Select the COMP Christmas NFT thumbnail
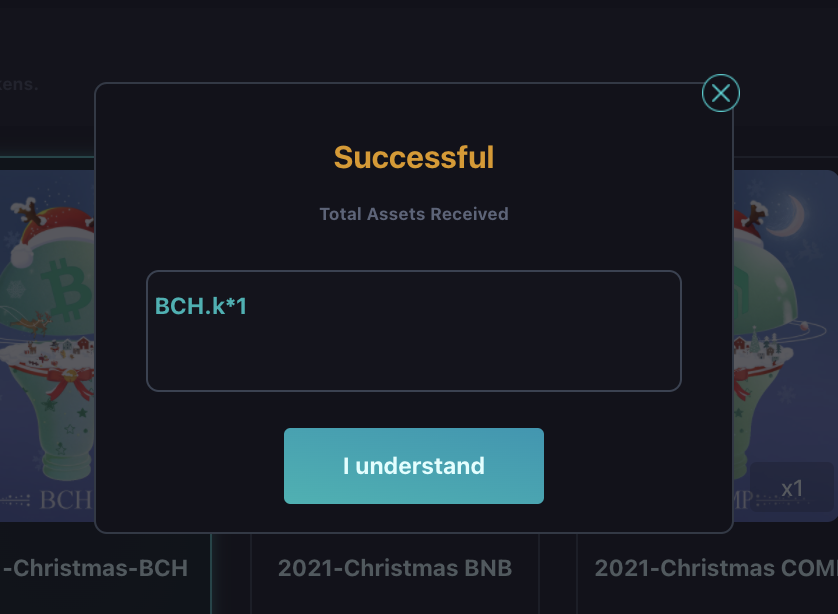The image size is (838, 614). 785,346
